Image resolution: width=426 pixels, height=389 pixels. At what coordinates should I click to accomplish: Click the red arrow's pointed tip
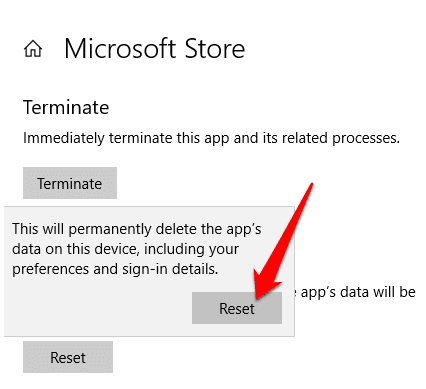tap(258, 295)
